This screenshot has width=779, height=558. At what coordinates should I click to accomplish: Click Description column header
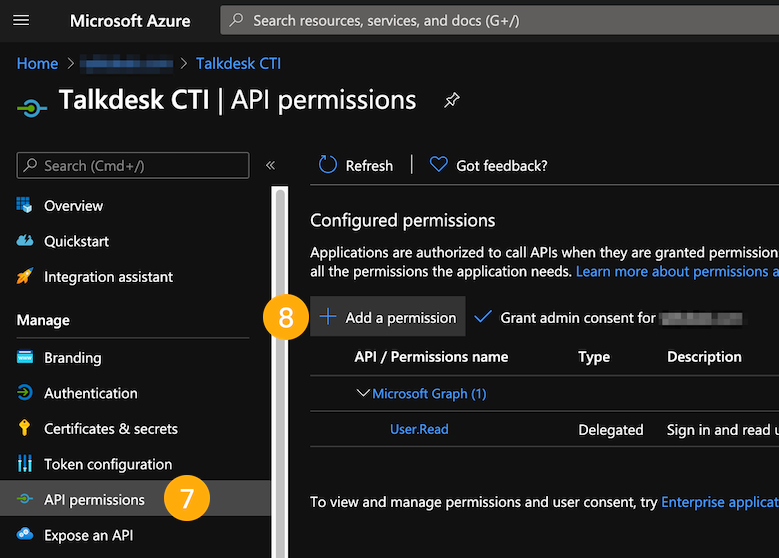[704, 357]
